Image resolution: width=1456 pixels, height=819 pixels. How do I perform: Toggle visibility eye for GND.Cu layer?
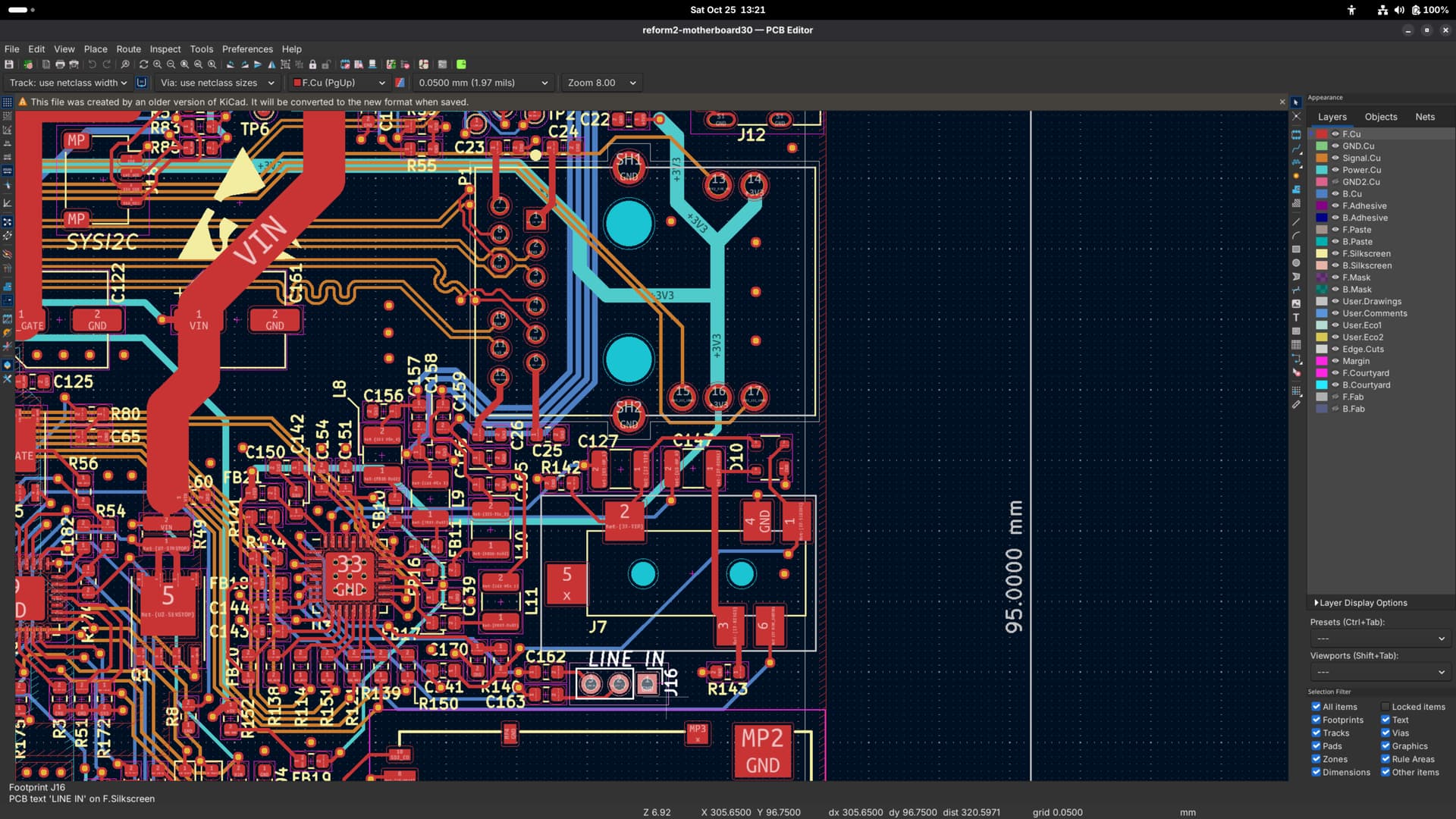pos(1335,146)
